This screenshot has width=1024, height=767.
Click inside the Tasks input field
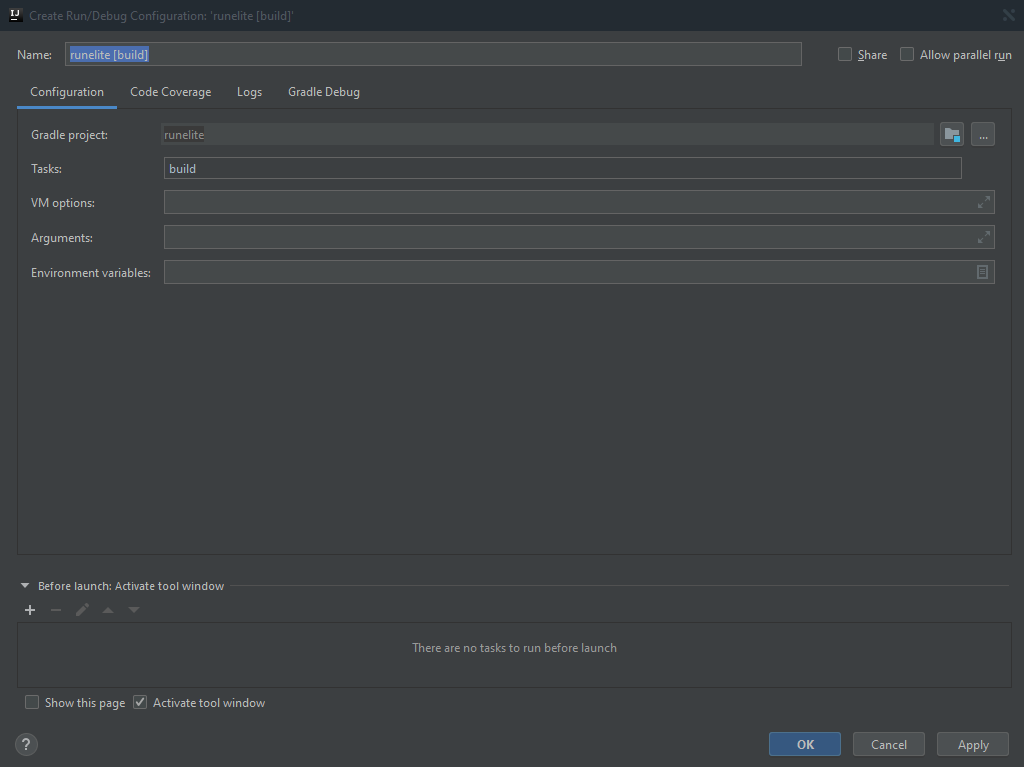click(x=560, y=168)
